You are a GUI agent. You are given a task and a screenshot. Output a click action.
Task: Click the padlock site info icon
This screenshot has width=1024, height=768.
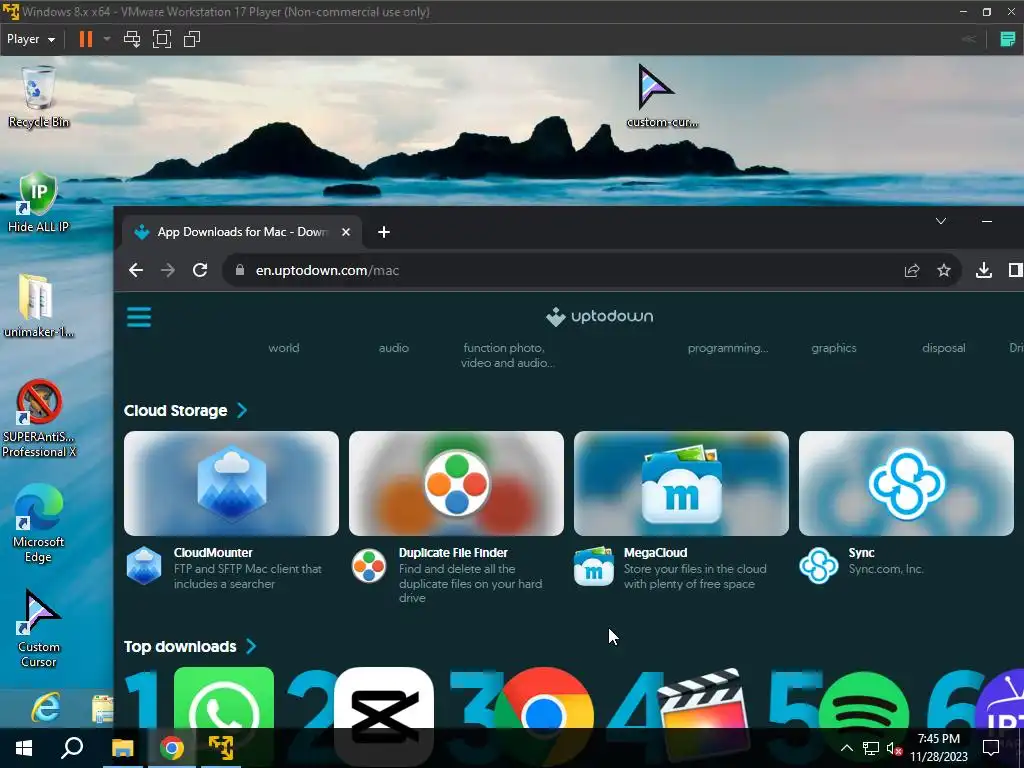[x=240, y=270]
